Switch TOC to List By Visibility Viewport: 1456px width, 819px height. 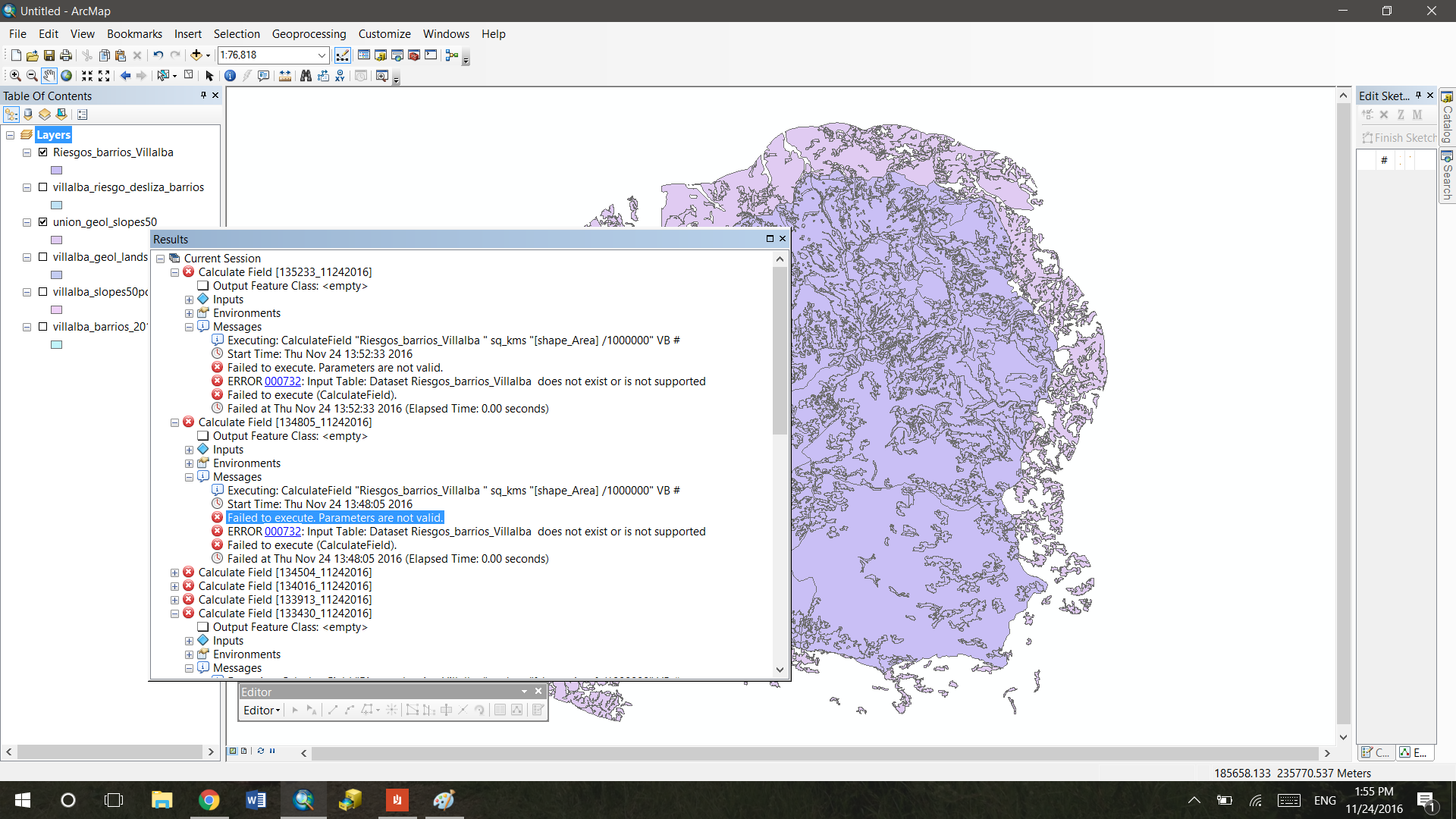(45, 115)
